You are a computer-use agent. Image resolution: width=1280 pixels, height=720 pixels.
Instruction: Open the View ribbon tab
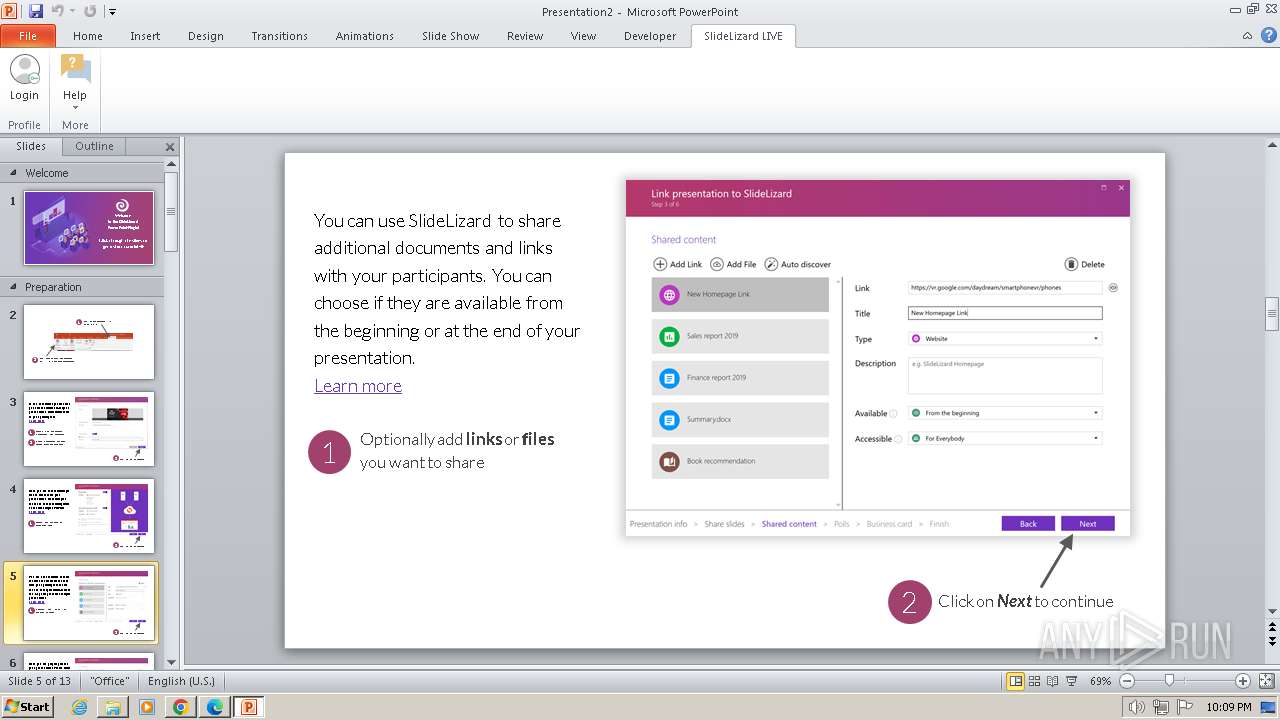click(583, 36)
